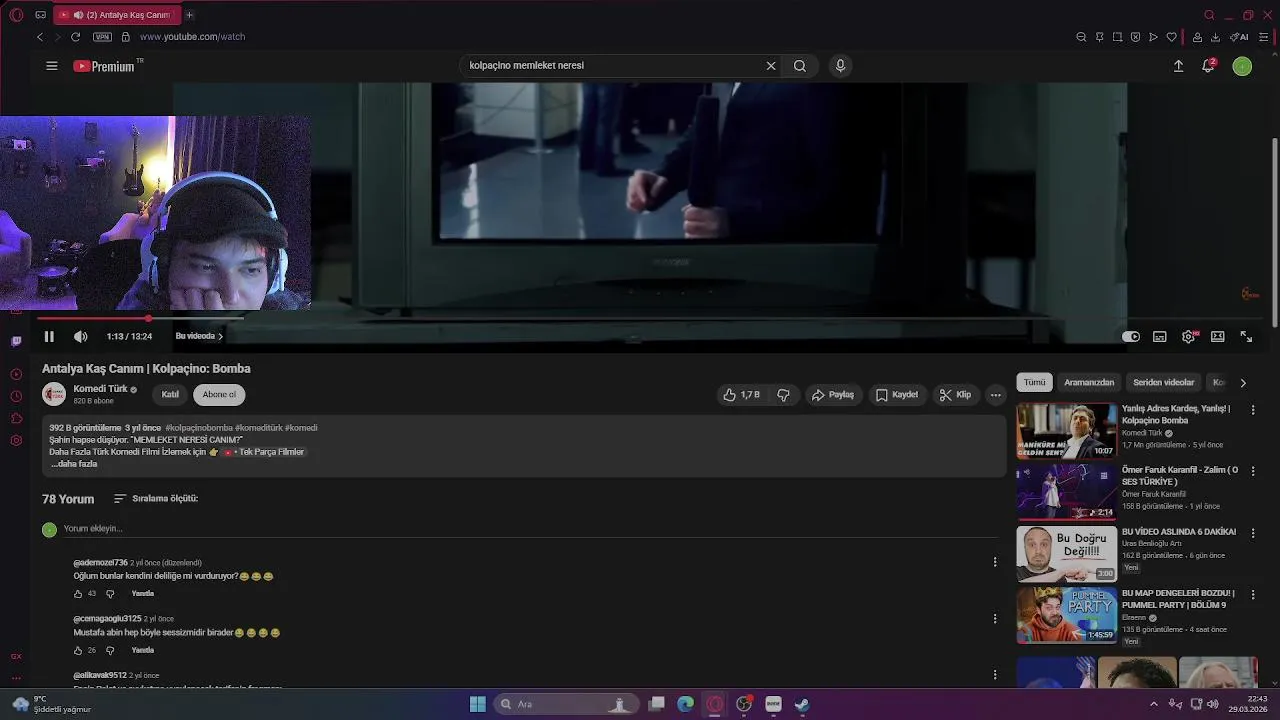Create a clip with 'Klip'
The height and width of the screenshot is (720, 1280).
pyautogui.click(x=955, y=395)
